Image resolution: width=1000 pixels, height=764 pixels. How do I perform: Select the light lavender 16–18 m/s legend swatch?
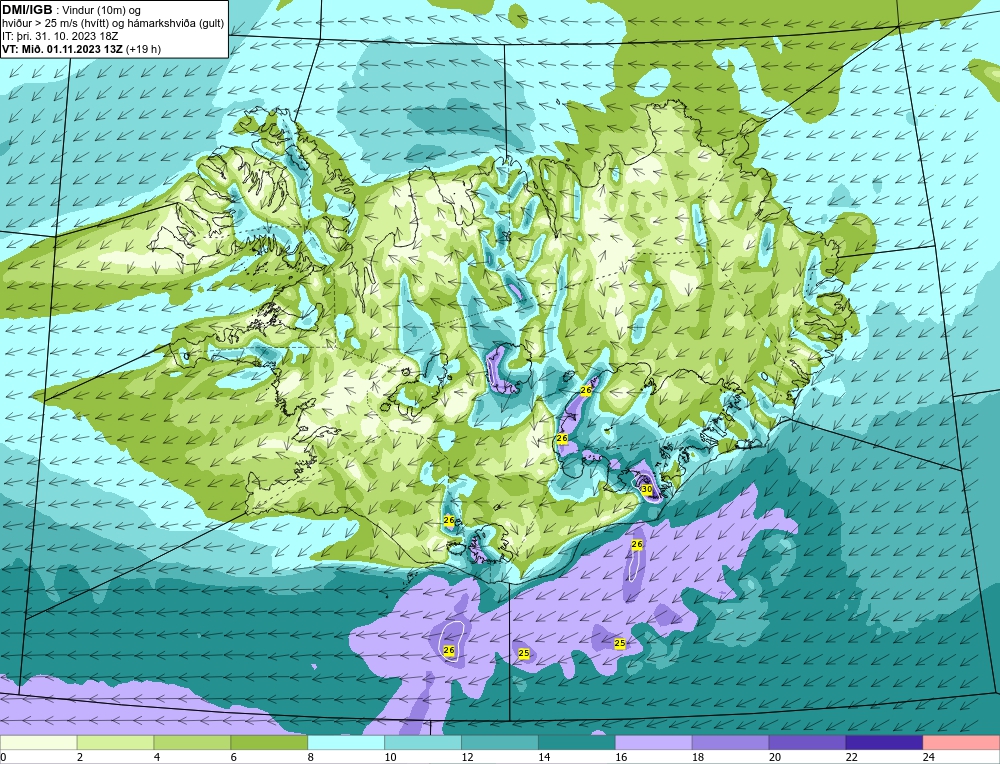(x=654, y=743)
